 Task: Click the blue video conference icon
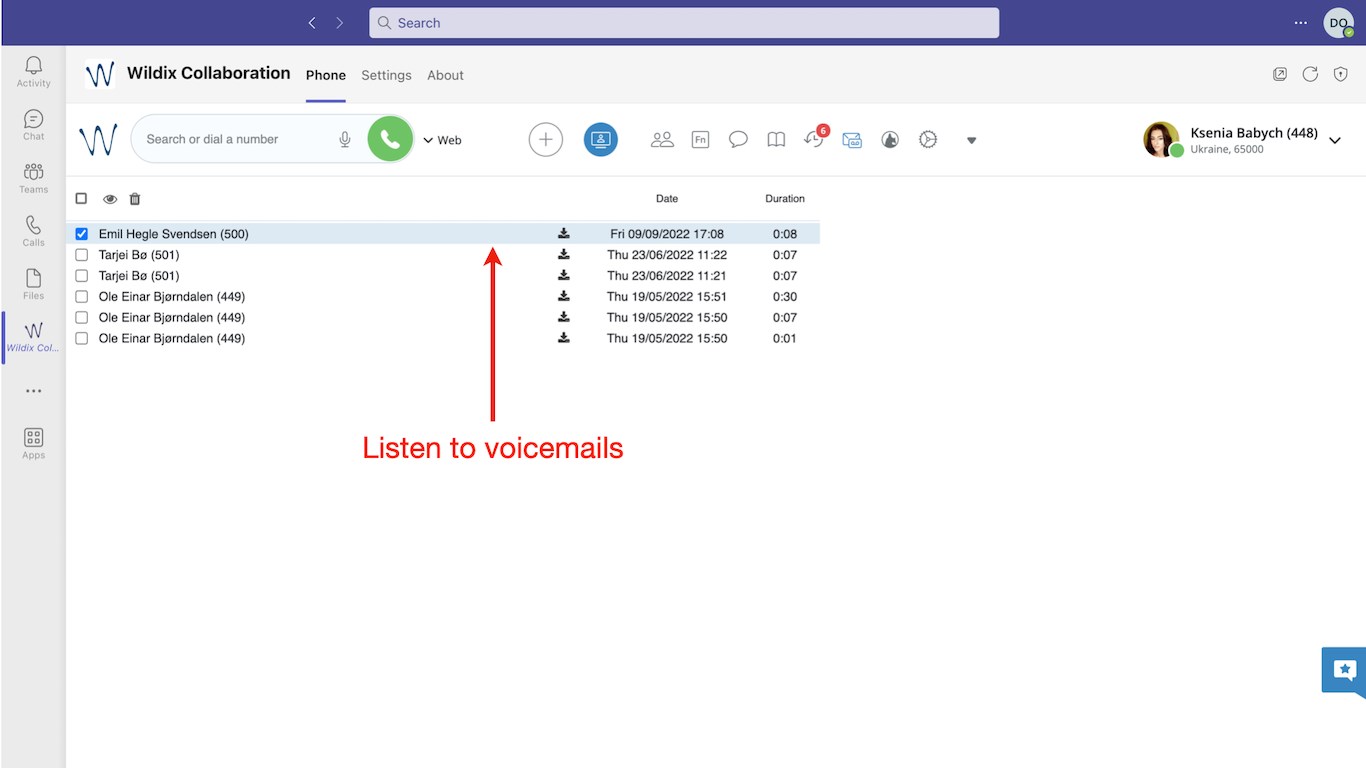click(601, 140)
